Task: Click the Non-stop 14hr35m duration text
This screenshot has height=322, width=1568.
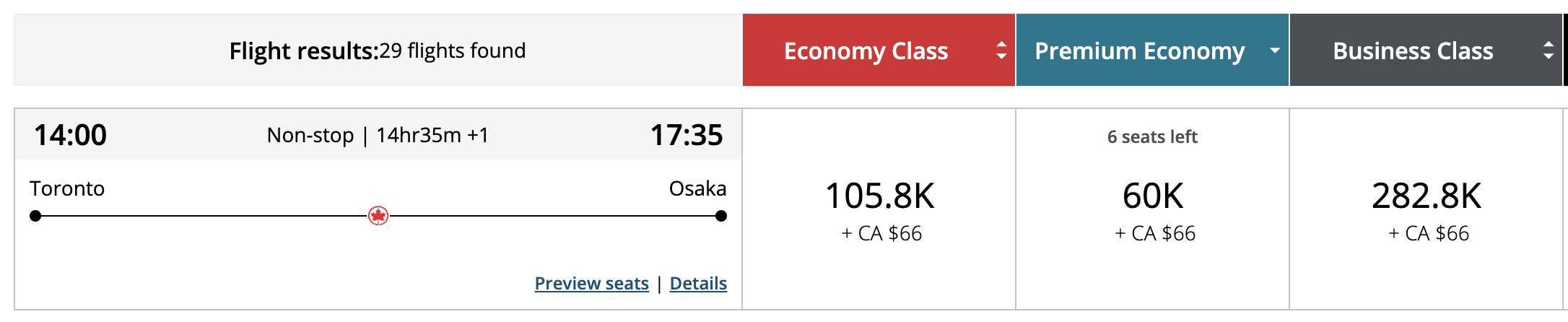Action: [378, 135]
